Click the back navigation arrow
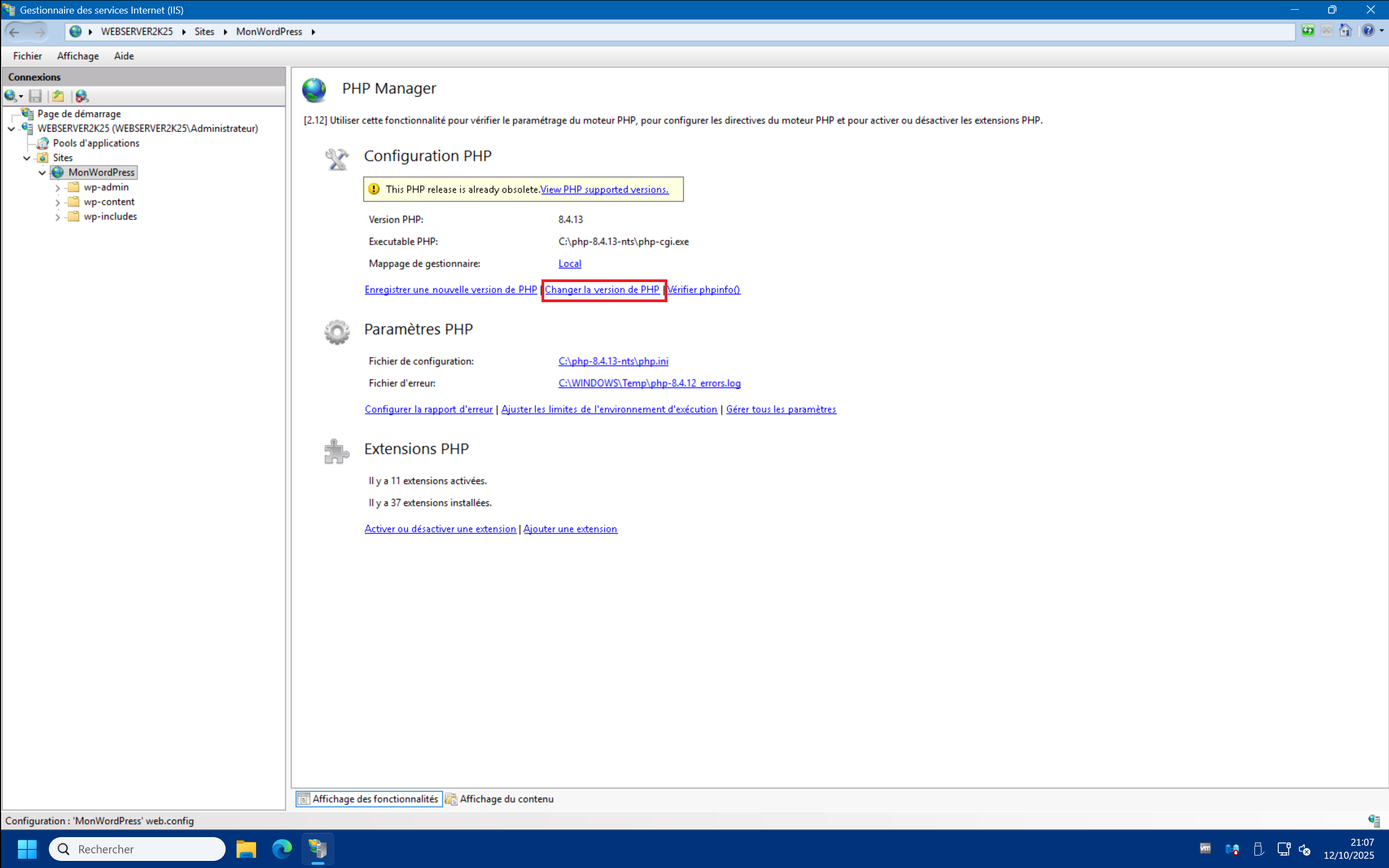This screenshot has width=1389, height=868. point(14,32)
